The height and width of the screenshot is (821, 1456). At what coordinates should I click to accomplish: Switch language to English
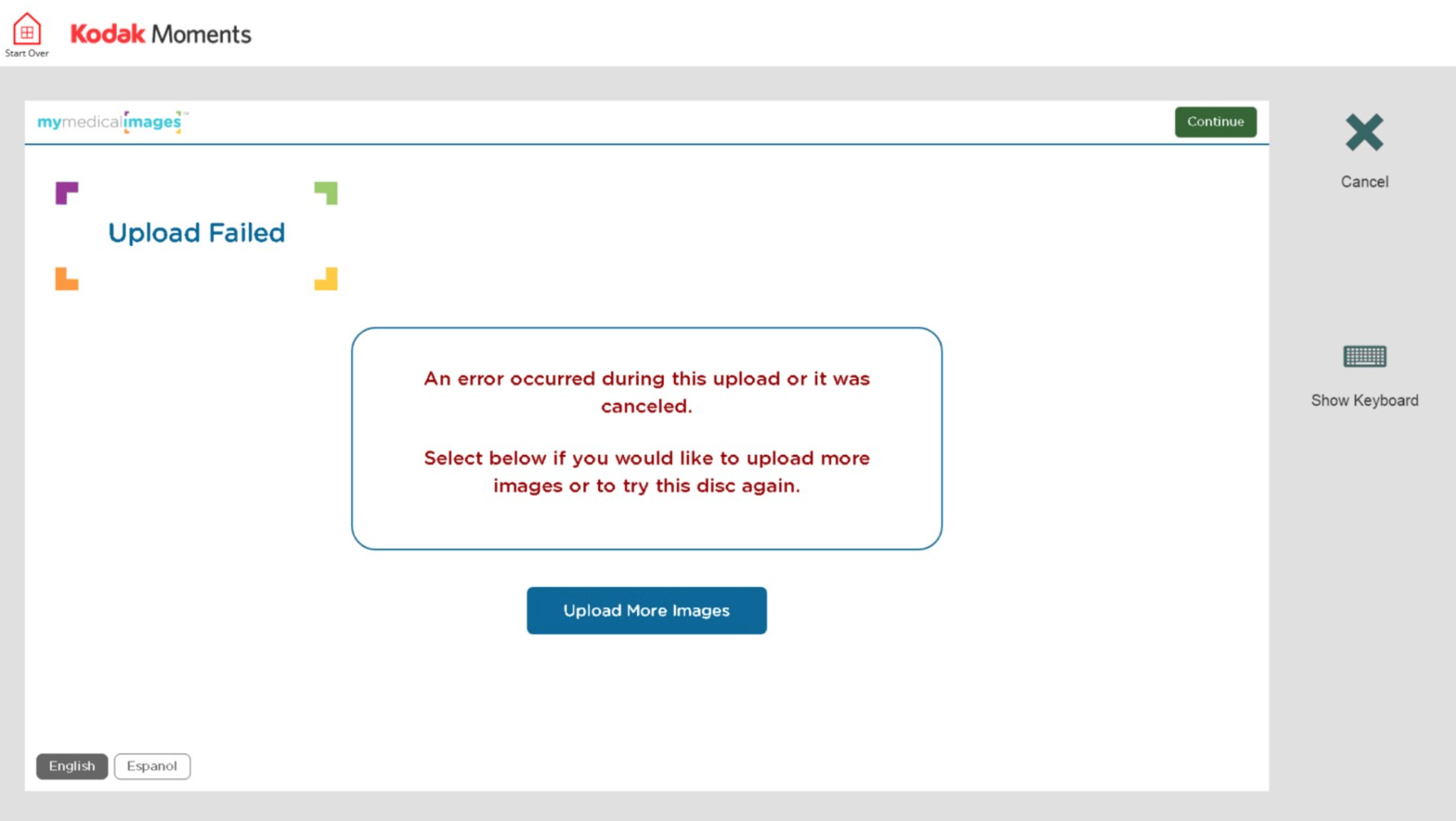click(x=72, y=766)
